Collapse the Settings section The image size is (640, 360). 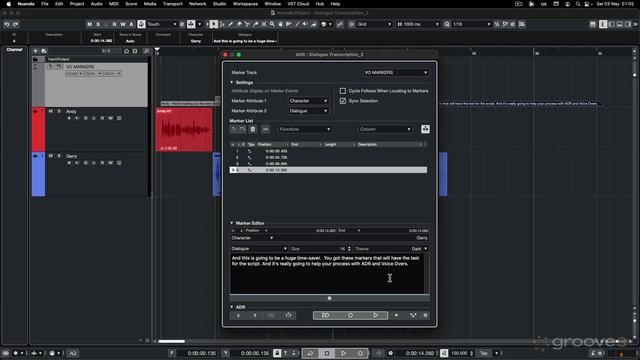coord(232,82)
